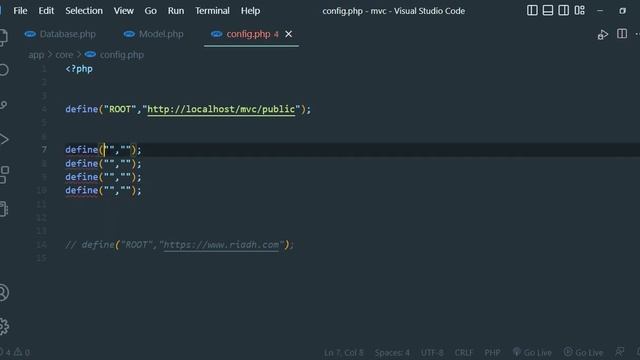Toggle primary sidebar layout icon
This screenshot has height=360, width=640.
532,10
